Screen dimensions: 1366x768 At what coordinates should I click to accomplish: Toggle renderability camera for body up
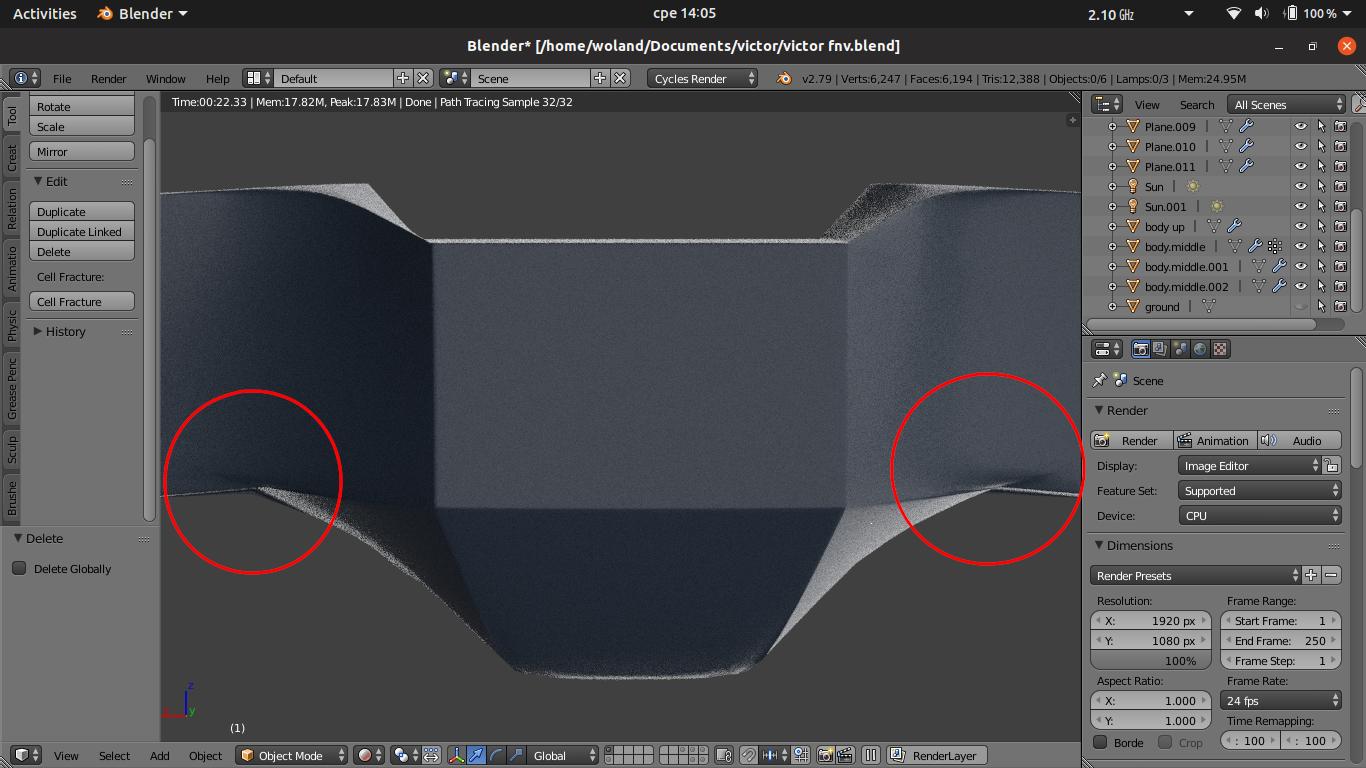coord(1341,227)
